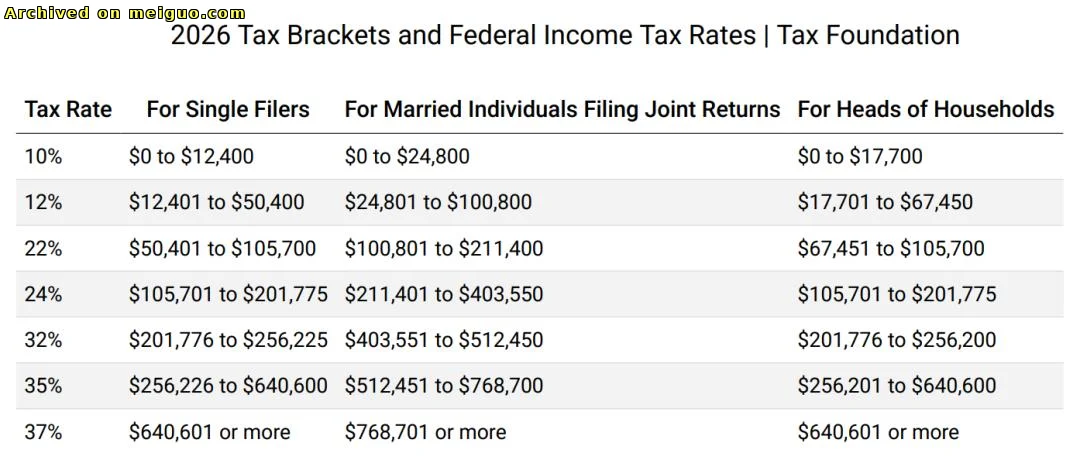Select the 'Tax Rate' column header
Viewport: 1080px width, 460px height.
click(68, 109)
